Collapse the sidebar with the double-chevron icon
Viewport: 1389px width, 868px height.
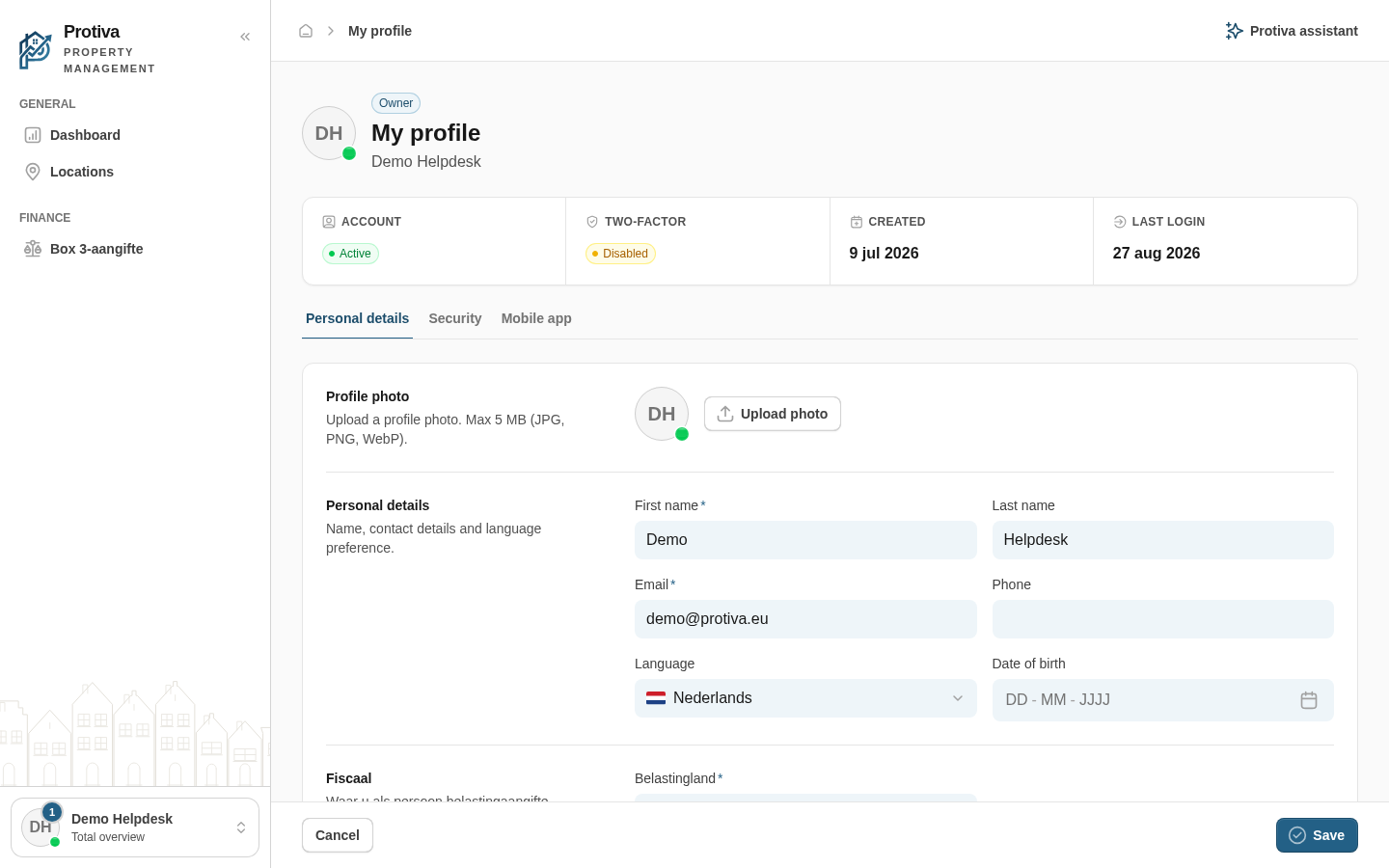click(x=245, y=37)
